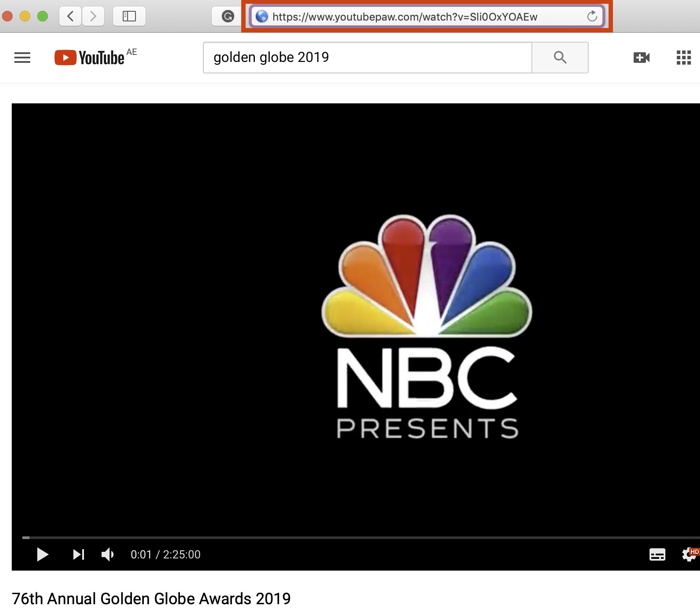
Task: Maximize the Safari window with green button
Action: (x=42, y=17)
